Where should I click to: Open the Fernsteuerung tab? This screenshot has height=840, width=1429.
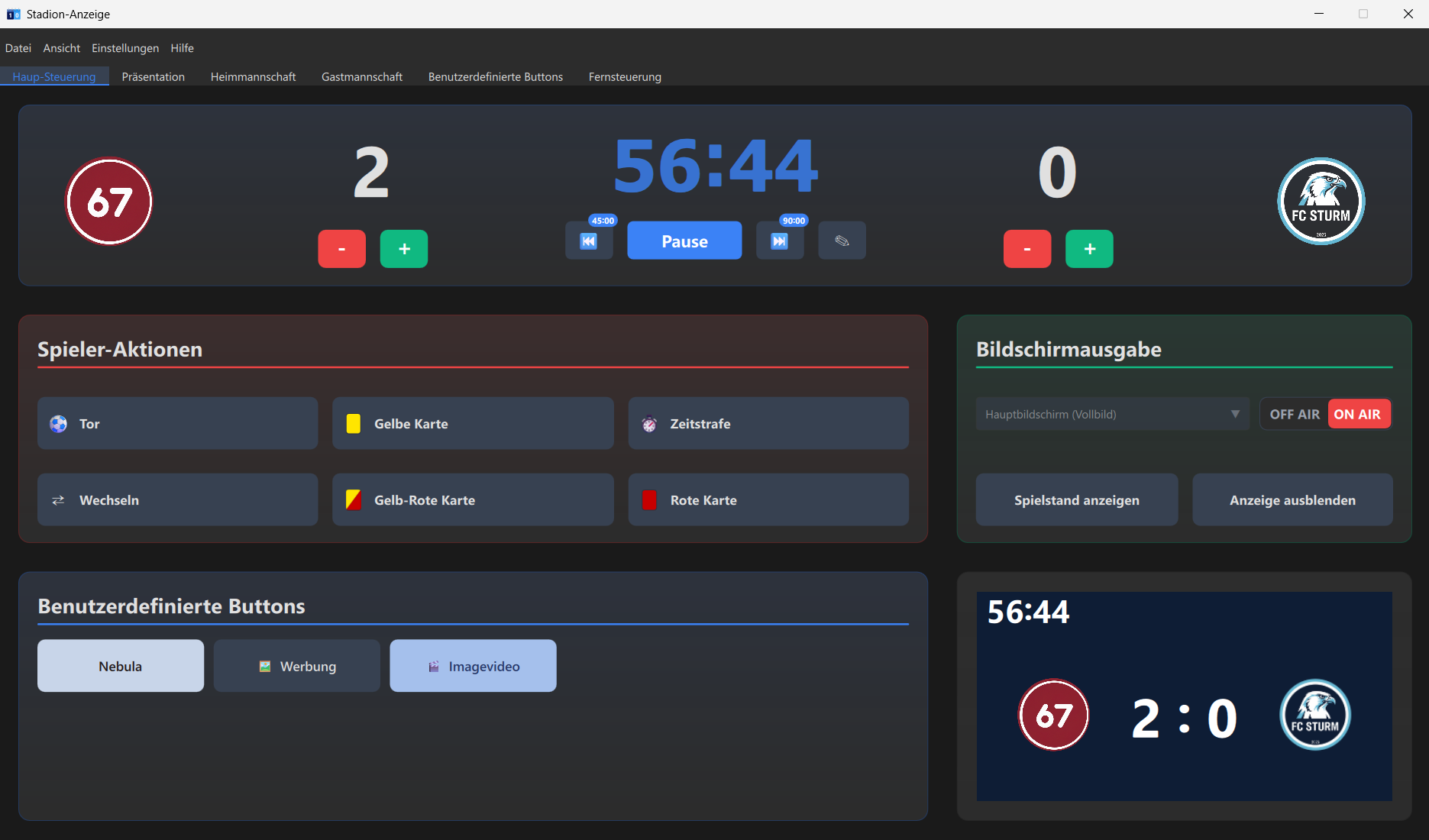[625, 77]
